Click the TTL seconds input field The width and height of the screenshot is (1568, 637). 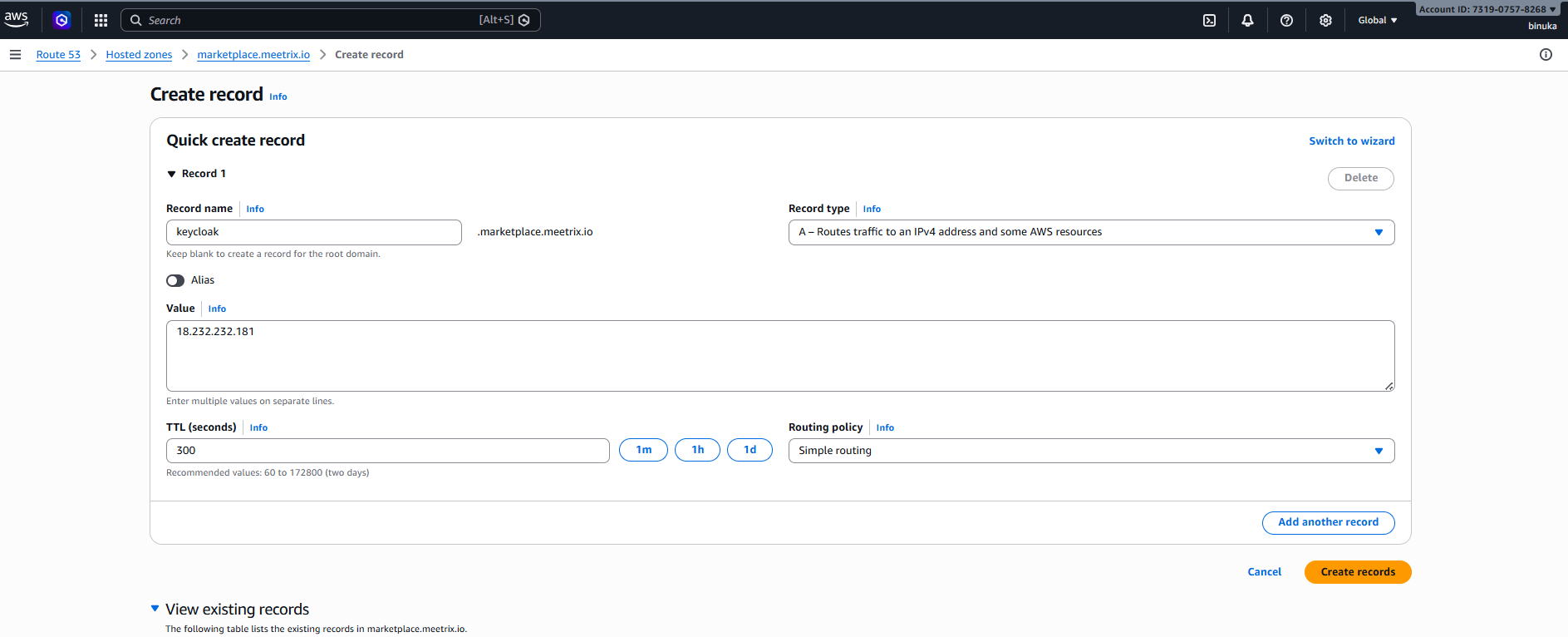point(388,451)
